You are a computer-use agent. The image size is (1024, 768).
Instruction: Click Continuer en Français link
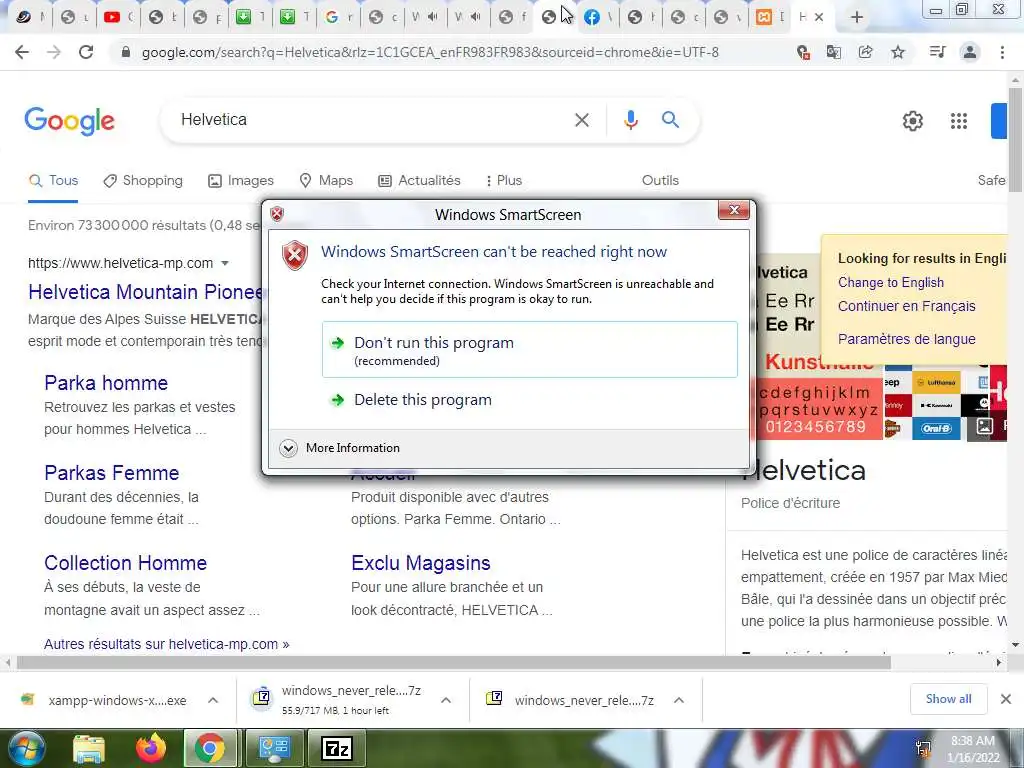906,306
